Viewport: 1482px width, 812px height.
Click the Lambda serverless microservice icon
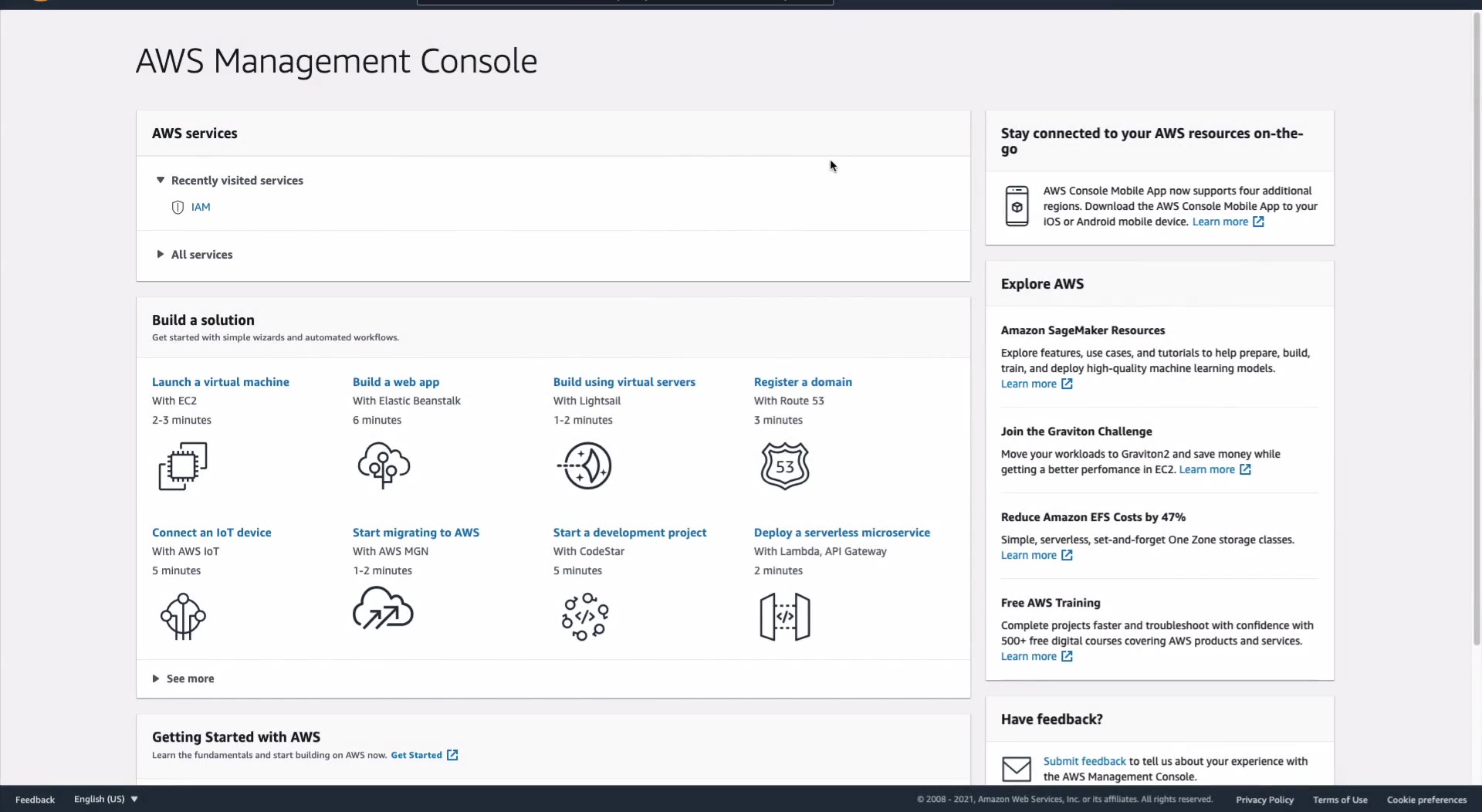pyautogui.click(x=785, y=617)
